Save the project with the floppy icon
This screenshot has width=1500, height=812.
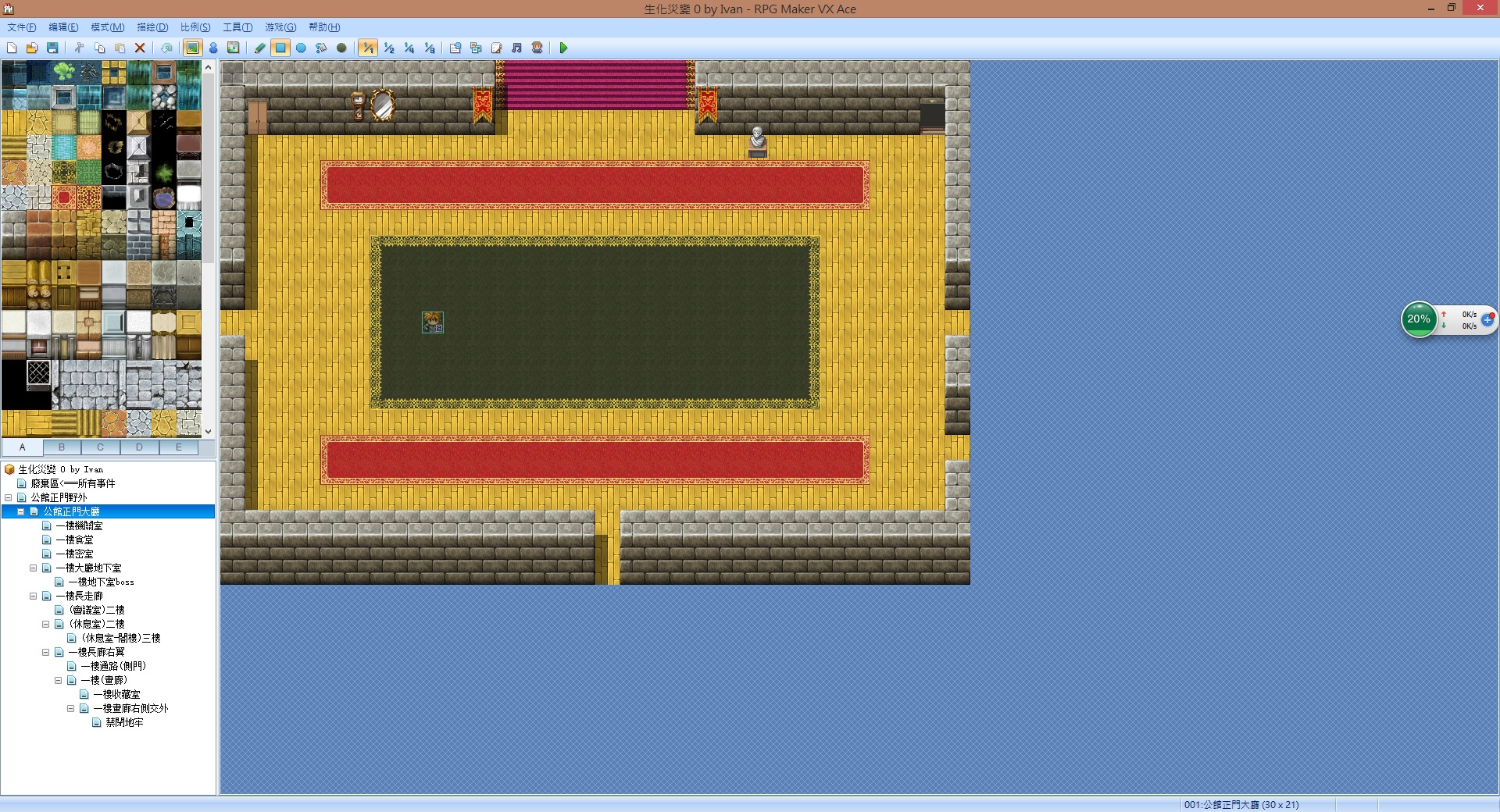point(52,48)
